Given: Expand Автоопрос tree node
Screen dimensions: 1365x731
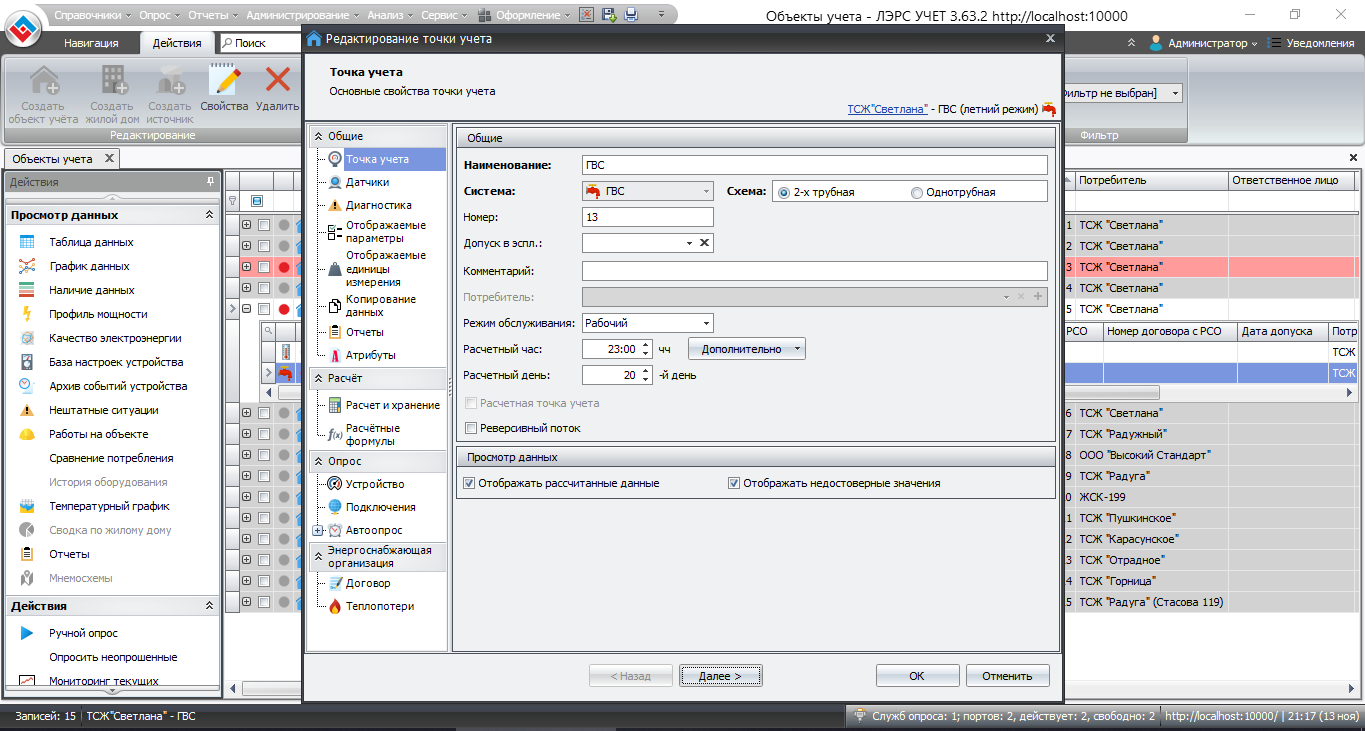Looking at the screenshot, I should [x=318, y=530].
